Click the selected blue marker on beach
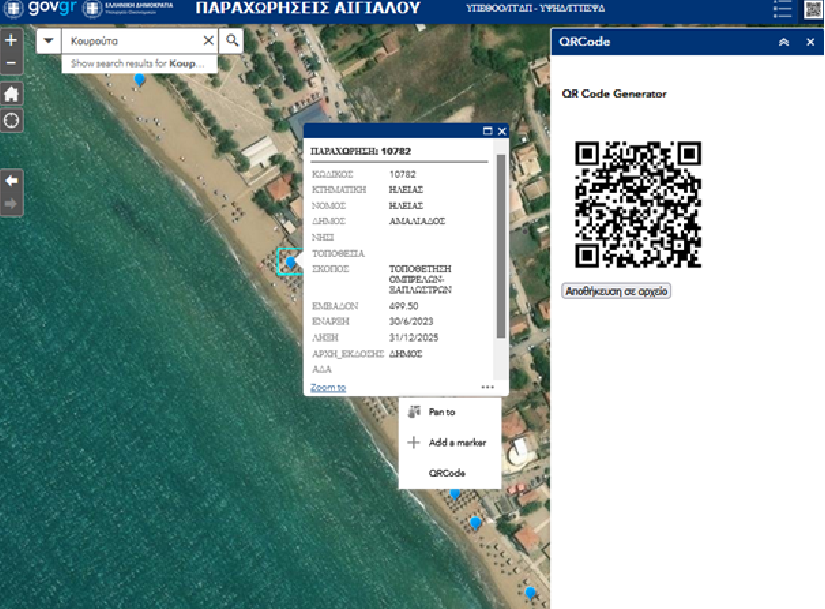825x609 pixels. [290, 262]
